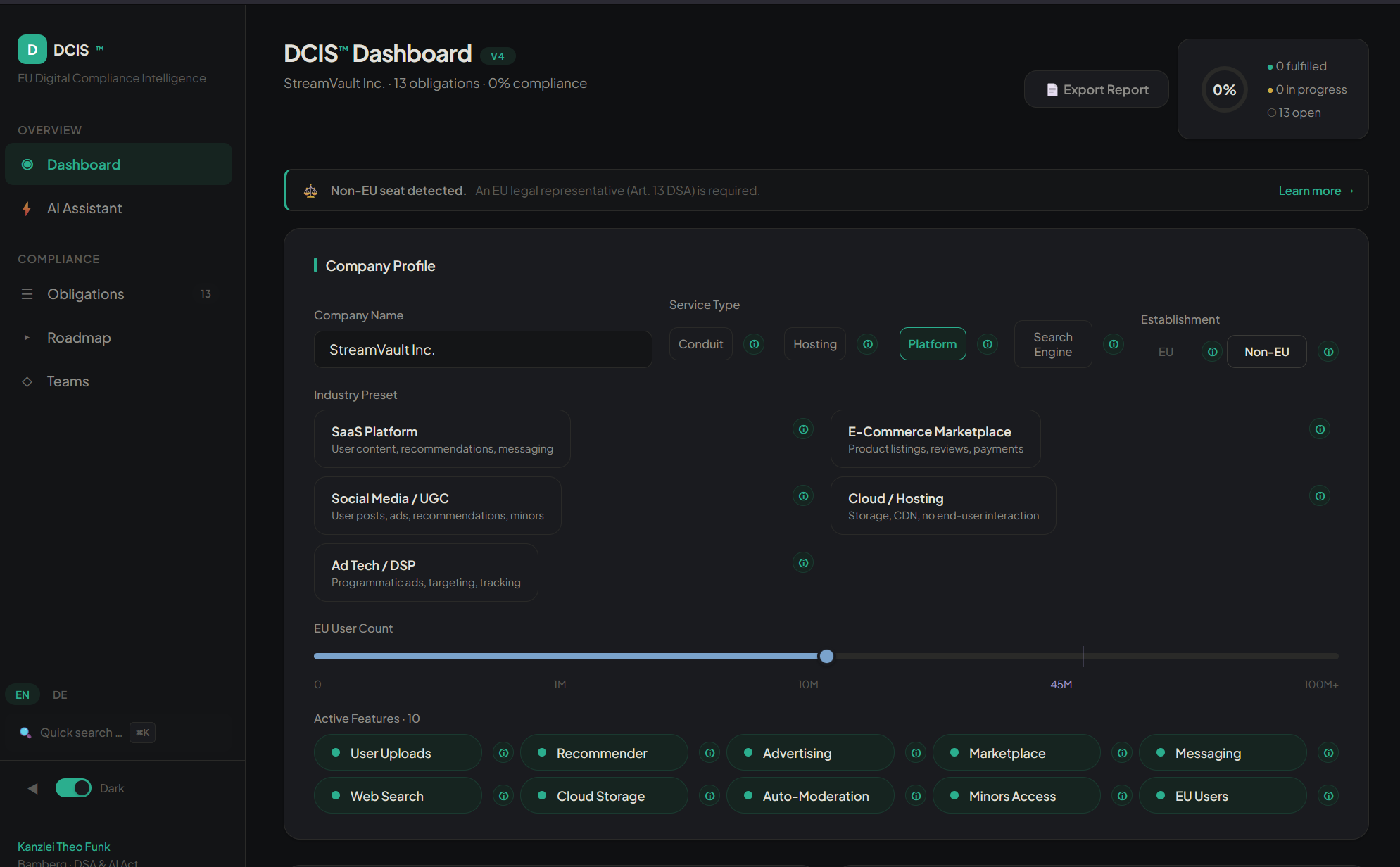Click the info icon next to Search Engine

[1114, 344]
